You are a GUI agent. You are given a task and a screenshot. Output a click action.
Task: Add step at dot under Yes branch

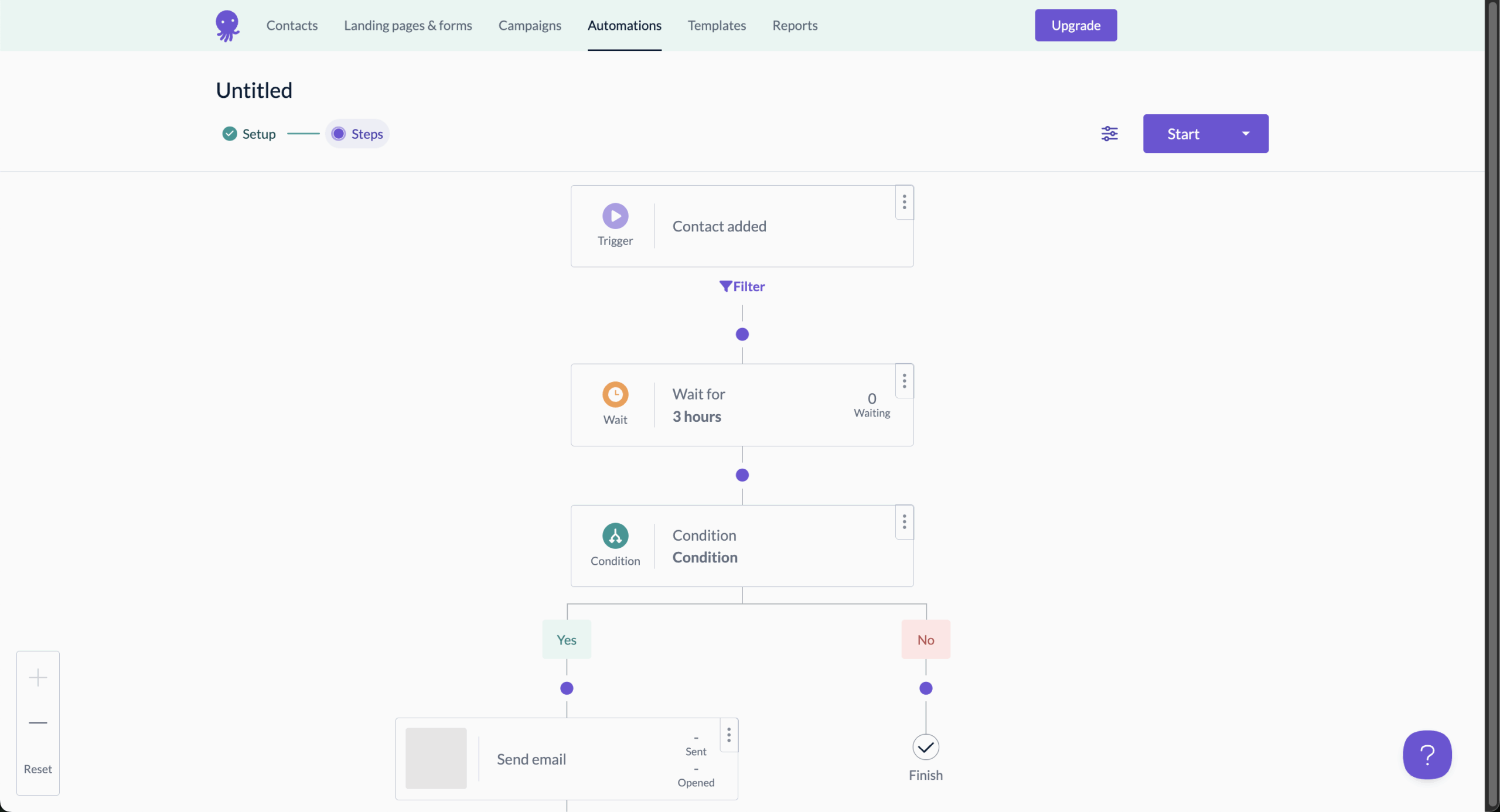567,688
